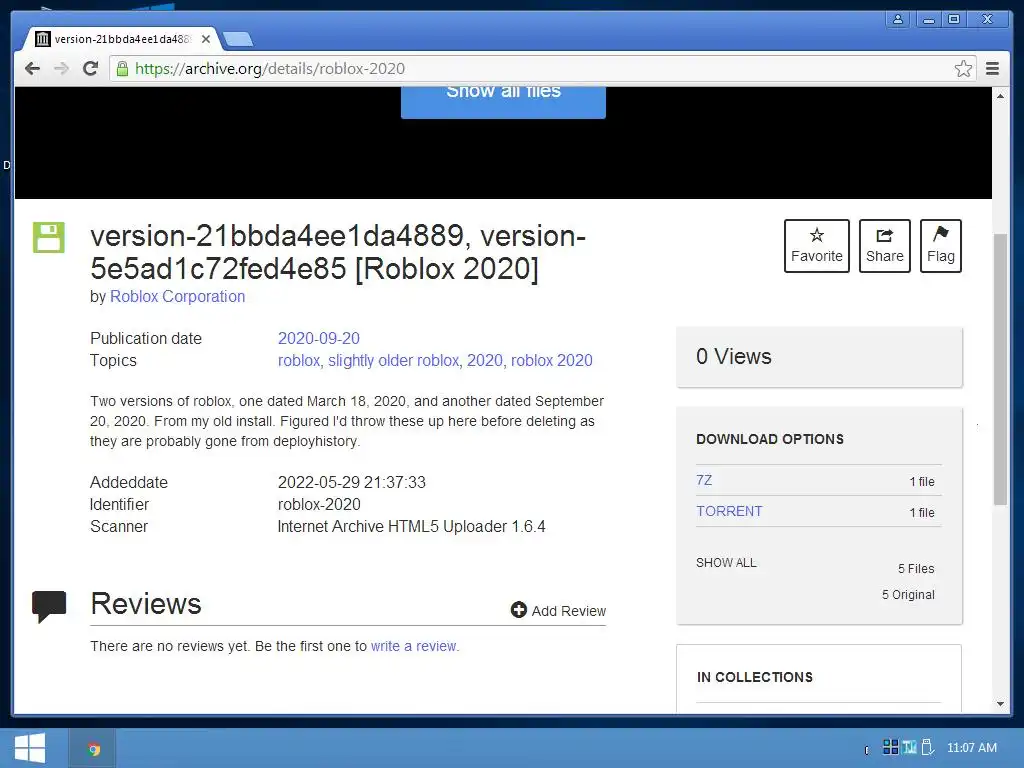Click the DOWNLOAD OPTIONS heading

coord(770,439)
